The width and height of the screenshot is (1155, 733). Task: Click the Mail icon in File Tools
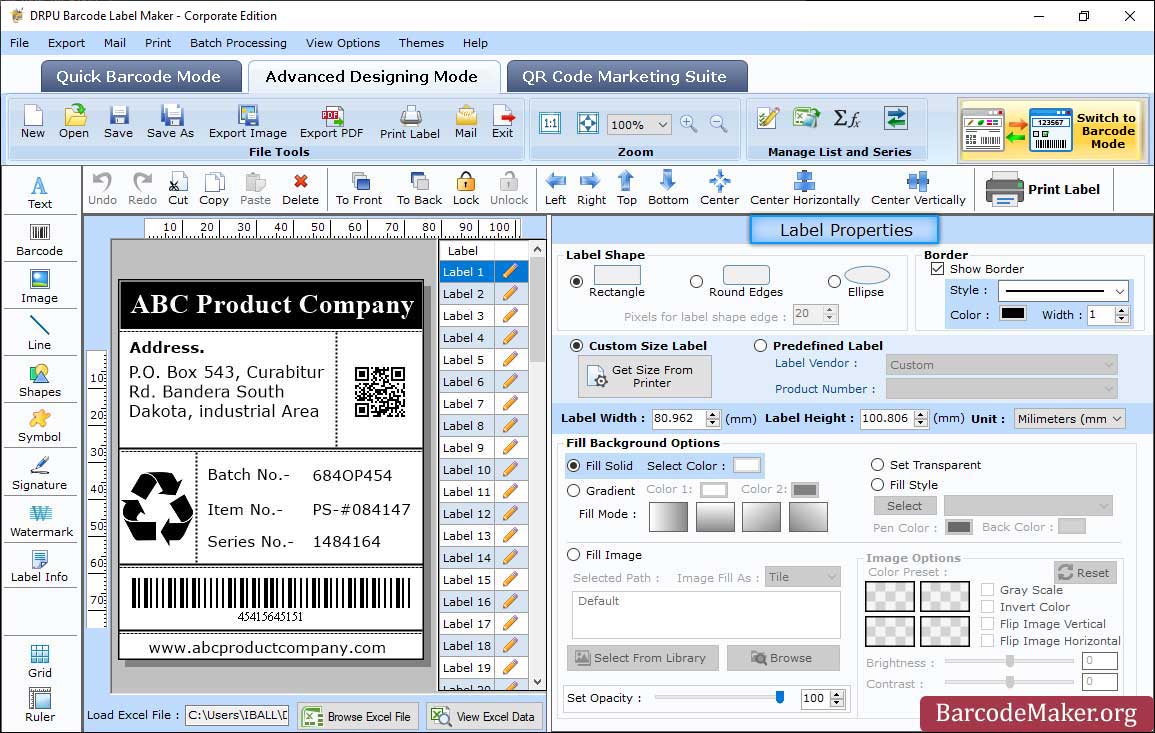click(466, 122)
